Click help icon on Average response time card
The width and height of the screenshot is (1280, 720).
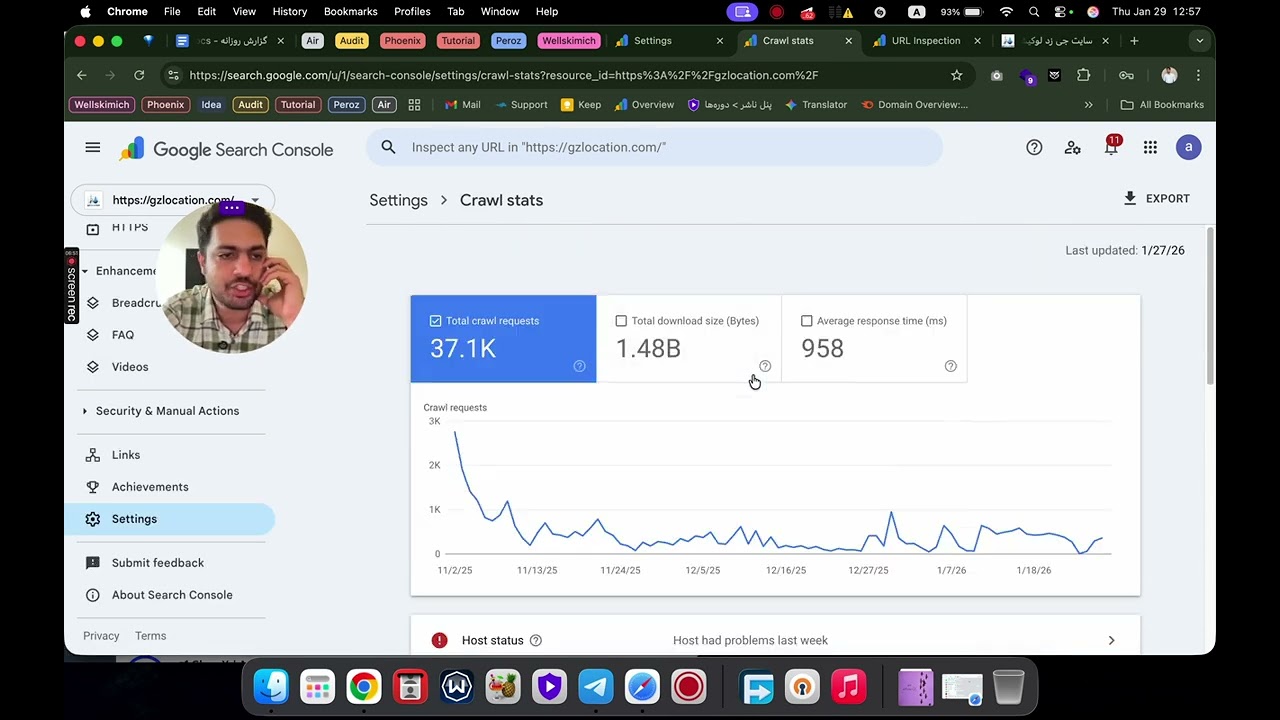click(x=951, y=366)
